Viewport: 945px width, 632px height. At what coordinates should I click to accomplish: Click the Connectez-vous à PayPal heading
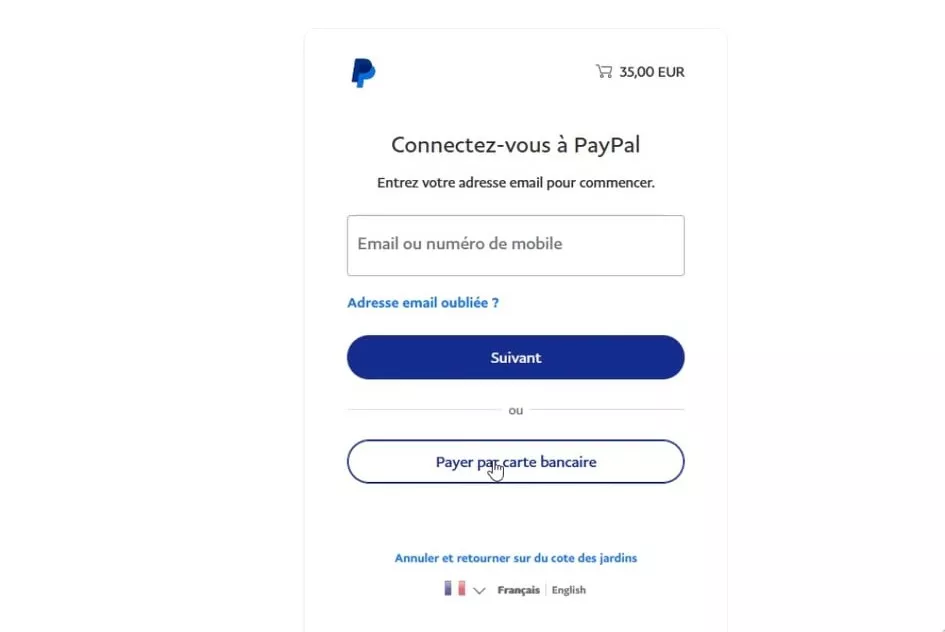[x=516, y=145]
